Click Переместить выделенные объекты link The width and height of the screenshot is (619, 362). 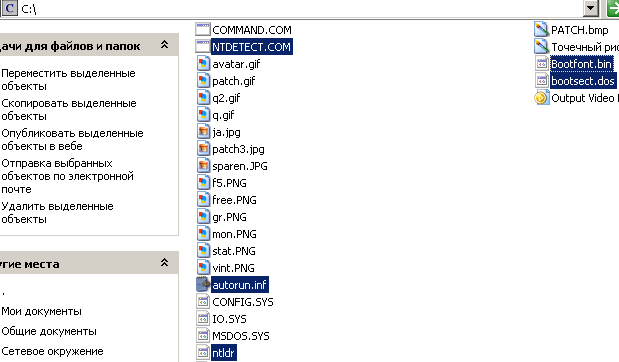68,79
